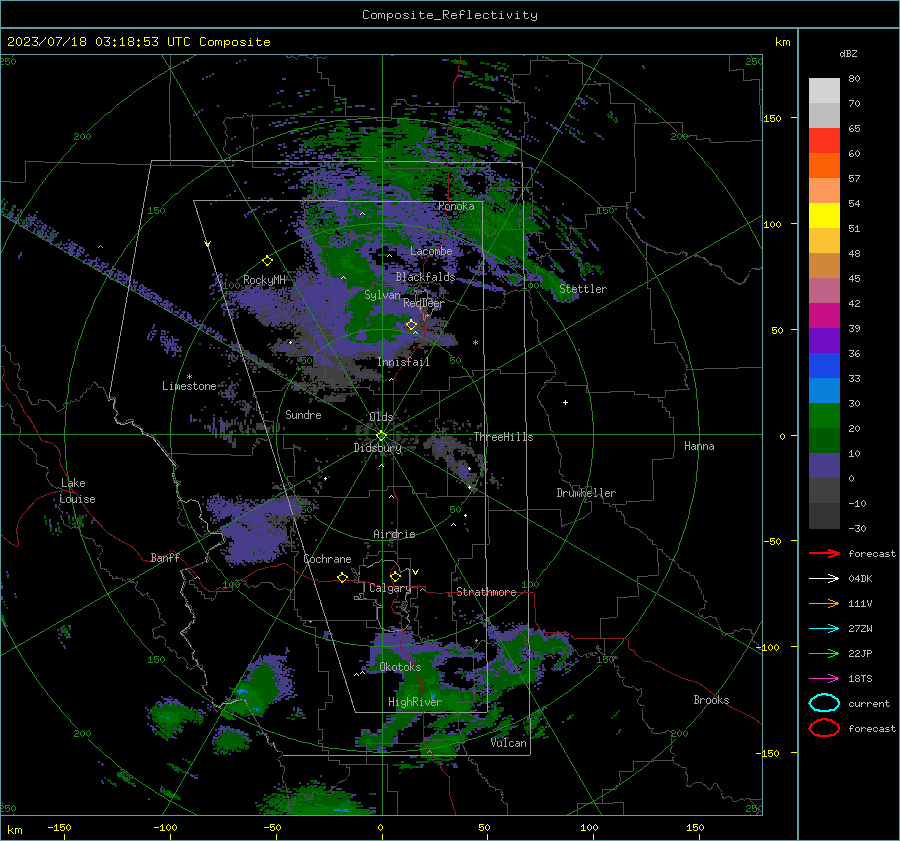Click the Lake Louise label
Viewport: 900px width, 841px height.
(77, 491)
